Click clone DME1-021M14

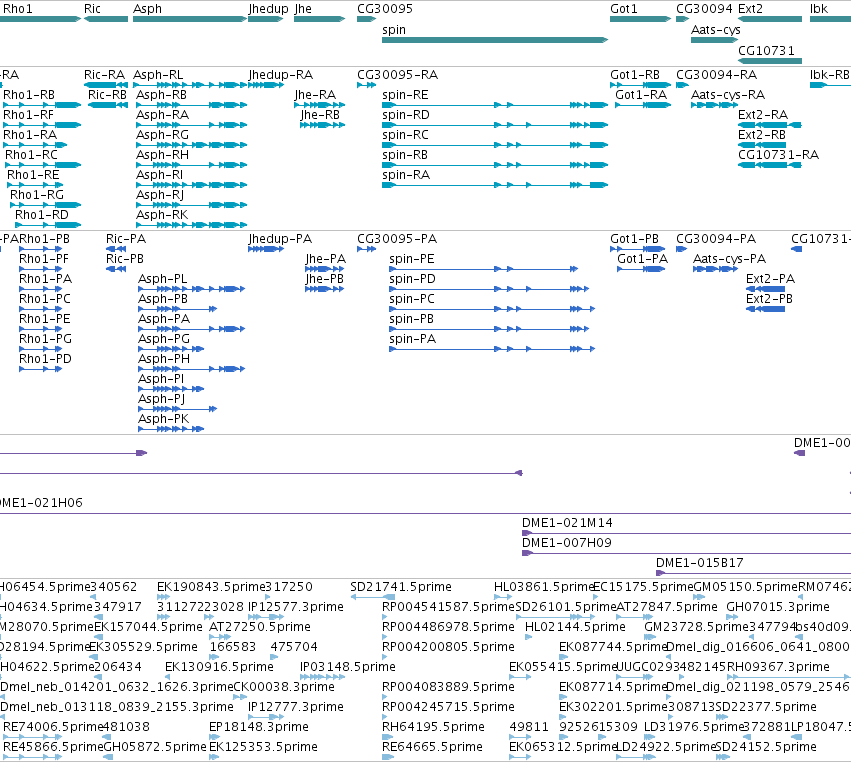point(567,523)
